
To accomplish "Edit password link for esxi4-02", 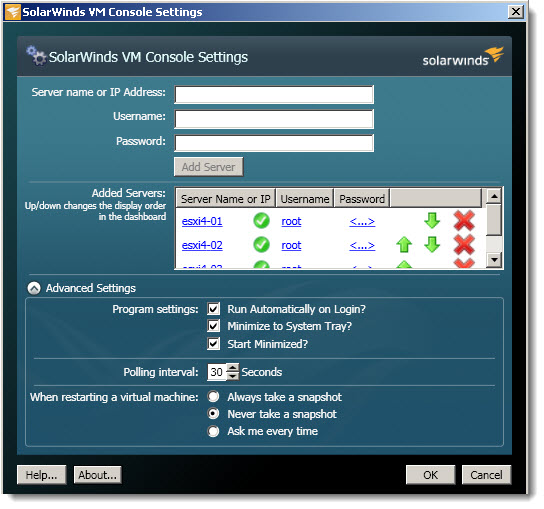I will coord(362,245).
